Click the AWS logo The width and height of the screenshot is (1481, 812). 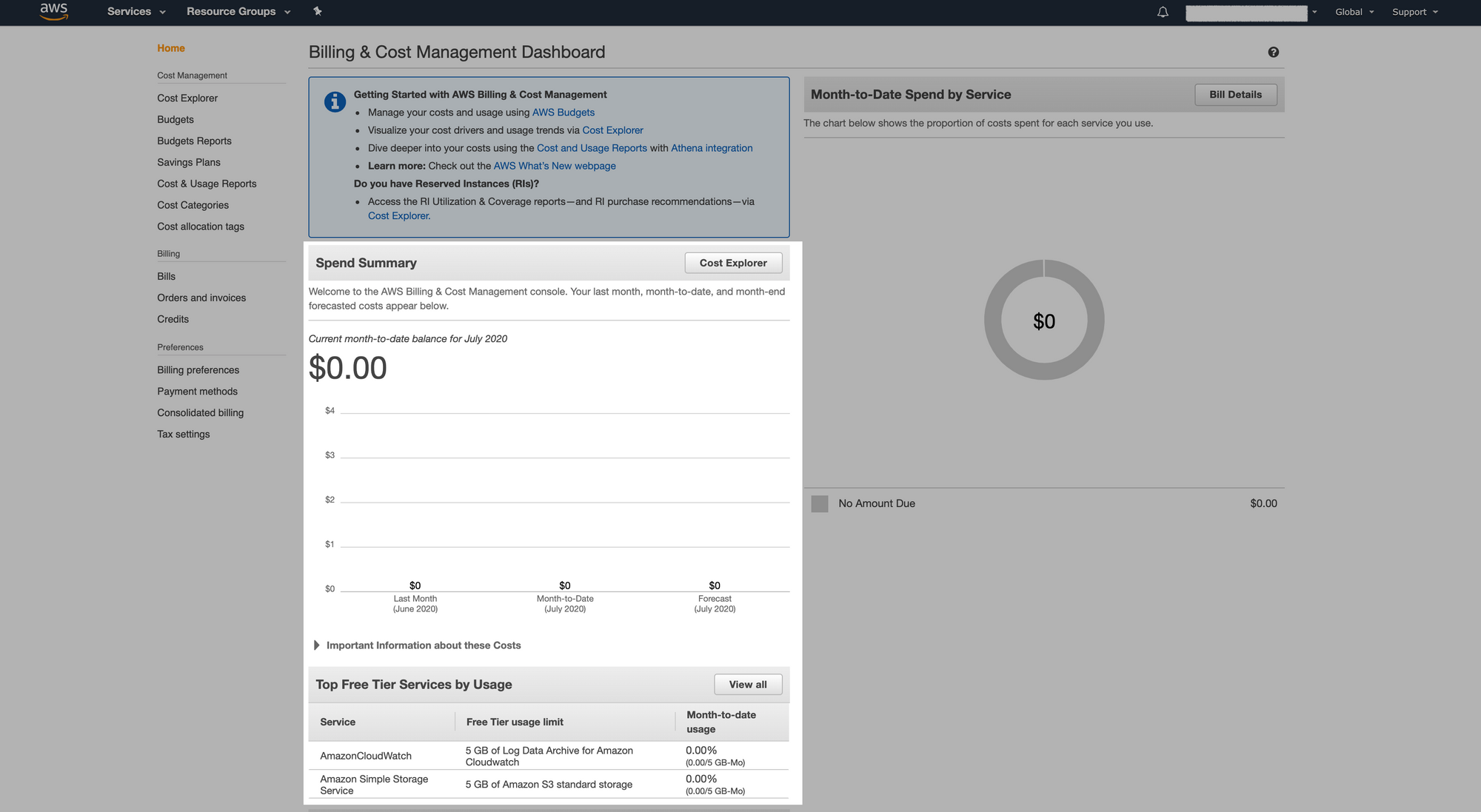pos(53,11)
